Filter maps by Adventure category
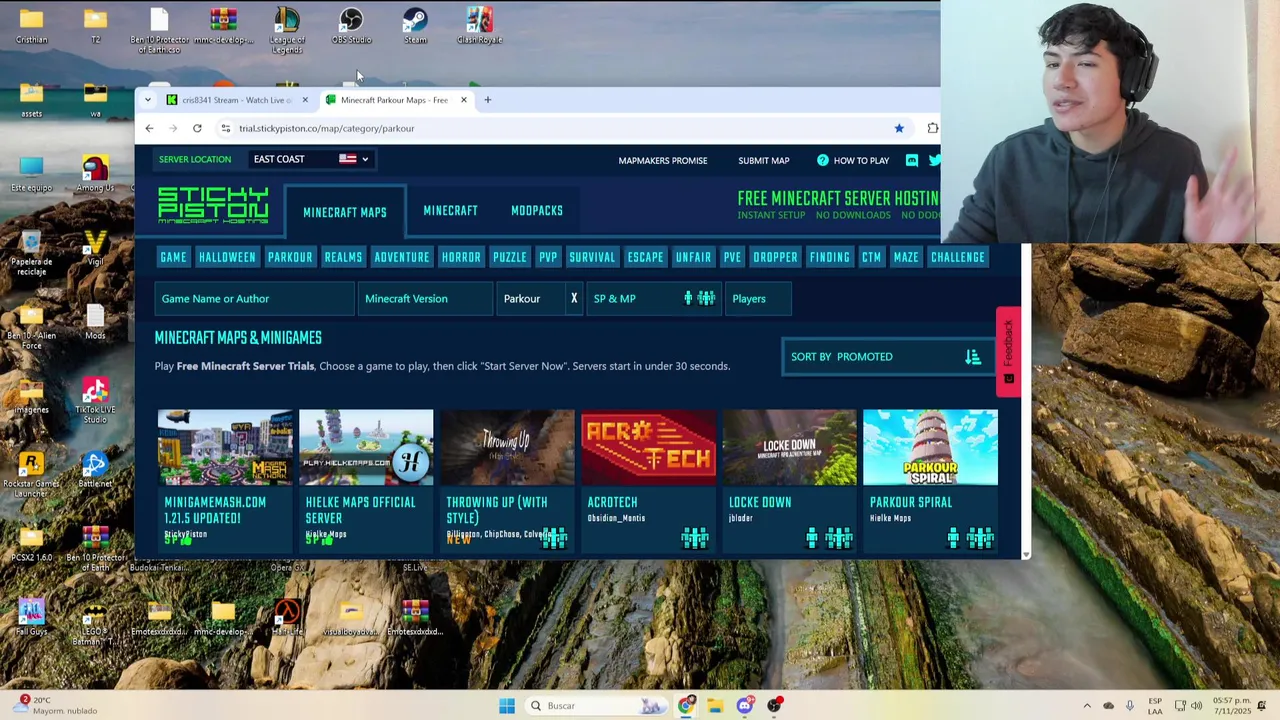Viewport: 1280px width, 720px height. tap(401, 257)
